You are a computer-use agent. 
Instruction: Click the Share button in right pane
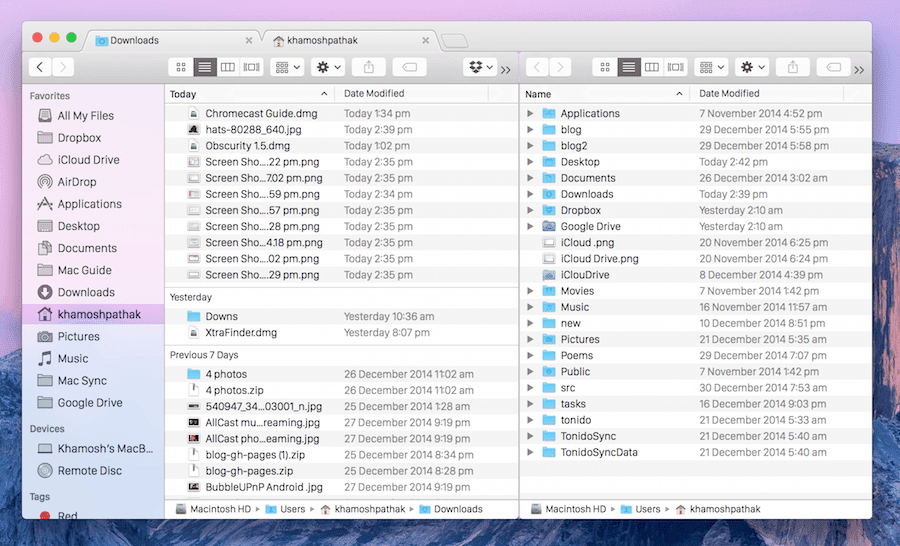click(793, 67)
